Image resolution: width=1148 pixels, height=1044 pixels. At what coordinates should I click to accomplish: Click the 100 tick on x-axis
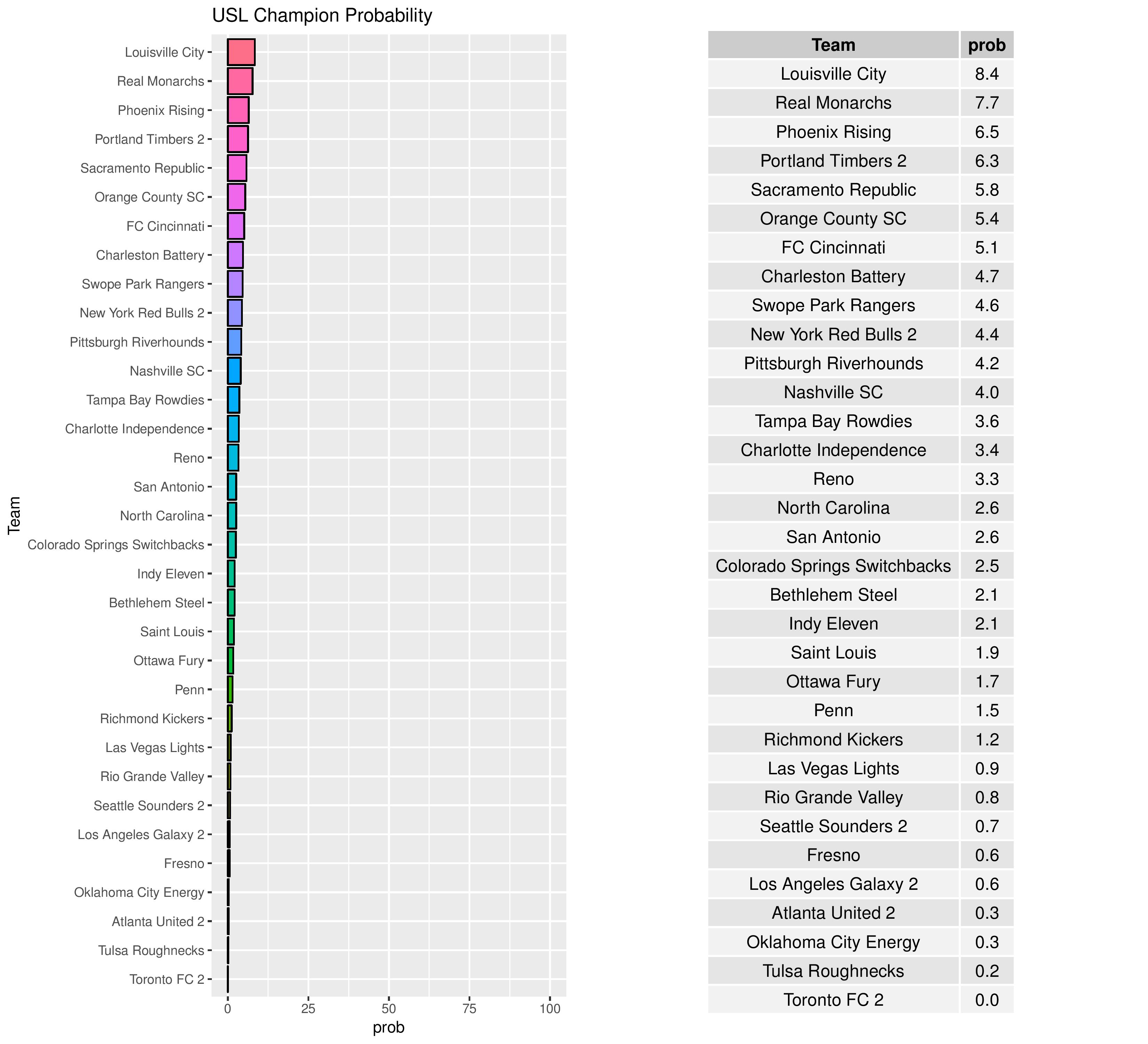pos(550,1009)
